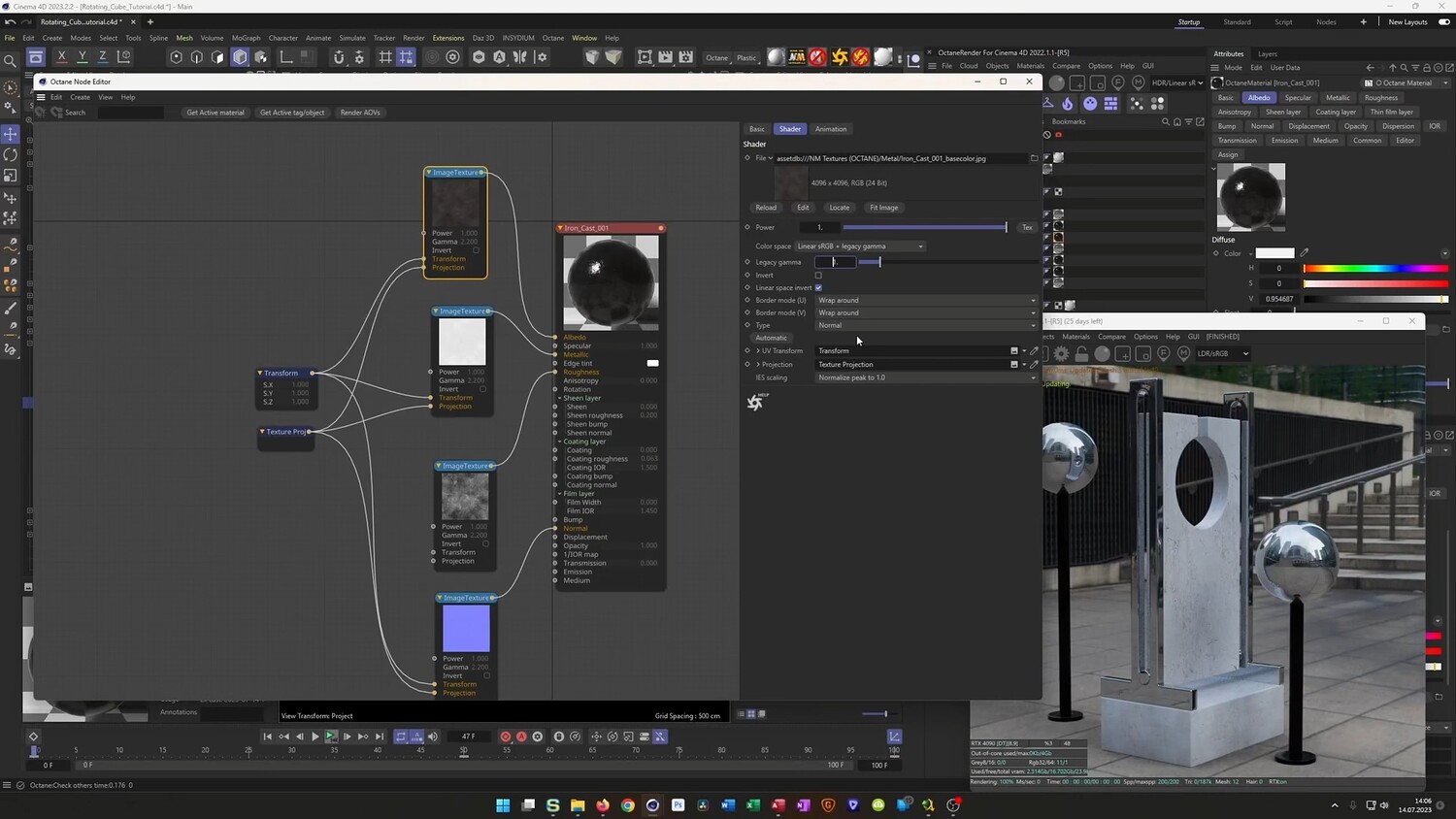Image resolution: width=1456 pixels, height=819 pixels.
Task: Adjust the Hue rainbow slider
Action: 1375,269
